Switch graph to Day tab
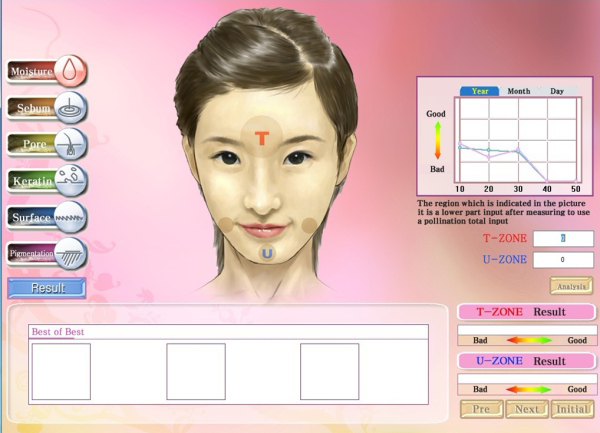 click(557, 90)
